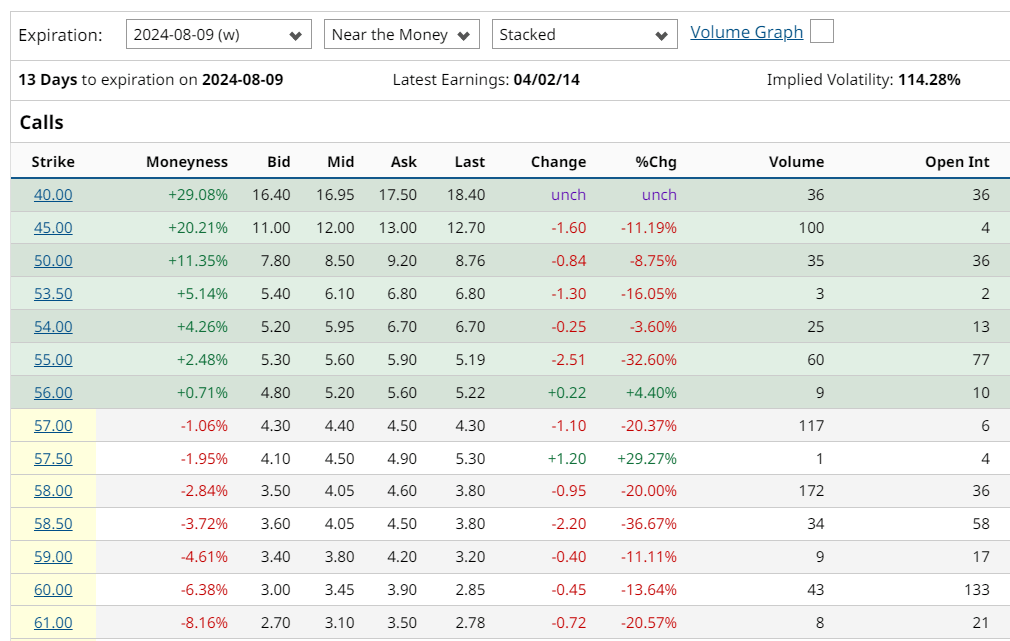Click the Moneyness column header

tap(187, 161)
